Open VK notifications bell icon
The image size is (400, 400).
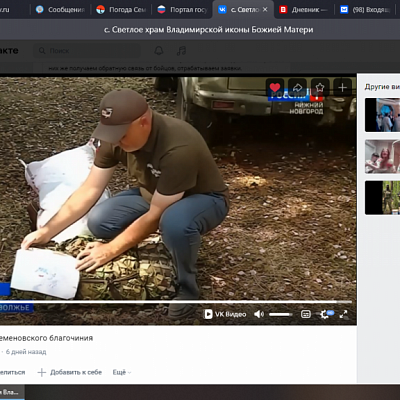tap(159, 51)
